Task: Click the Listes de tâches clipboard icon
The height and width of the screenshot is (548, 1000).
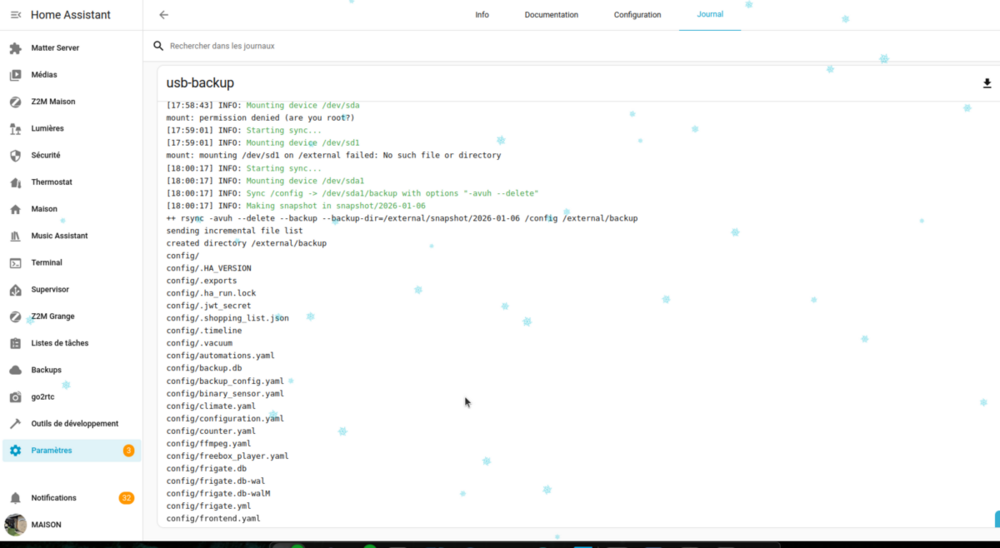Action: point(16,343)
